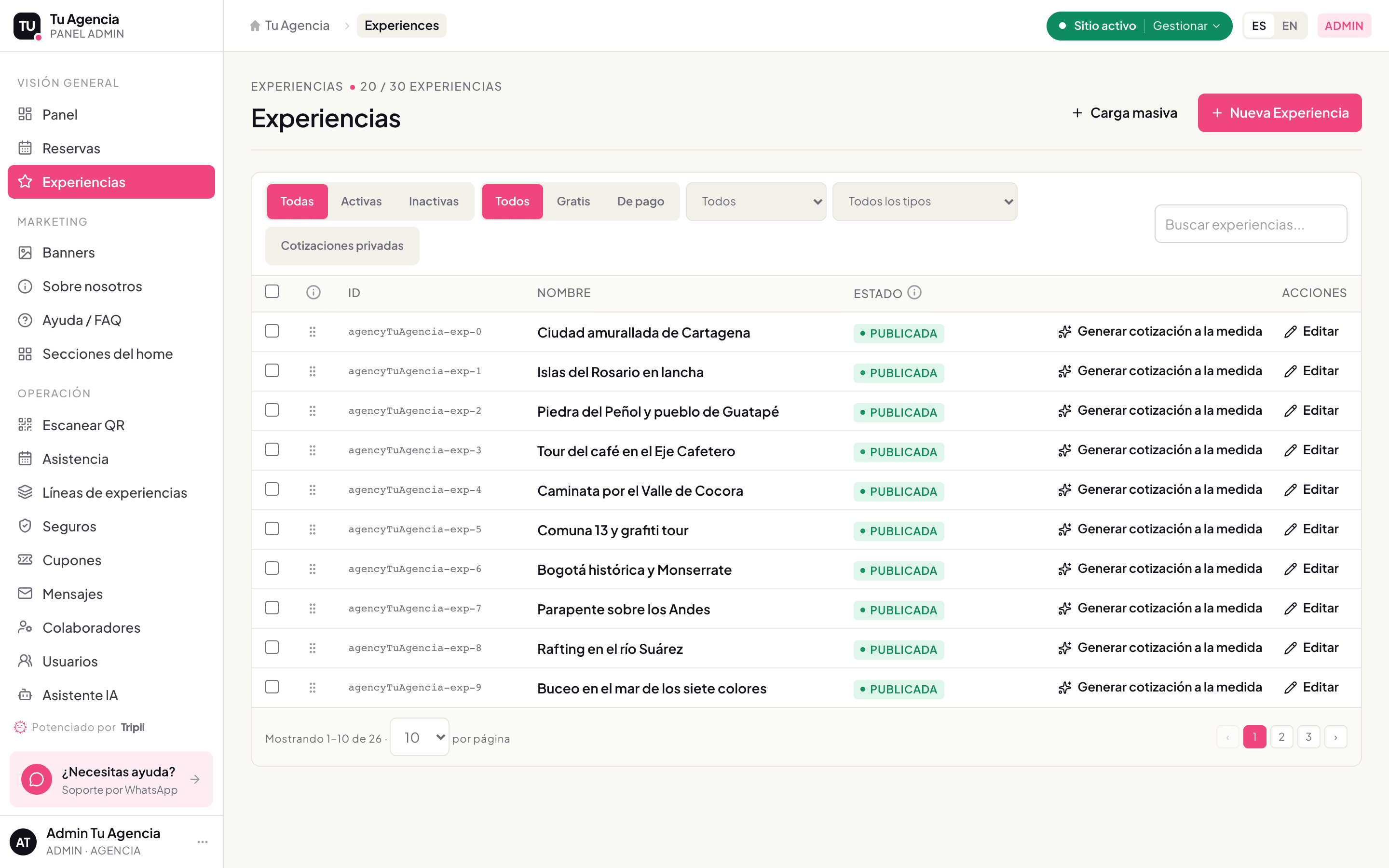Screen dimensions: 1389x868
Task: Click the home icon in breadcrumb
Action: (x=256, y=26)
